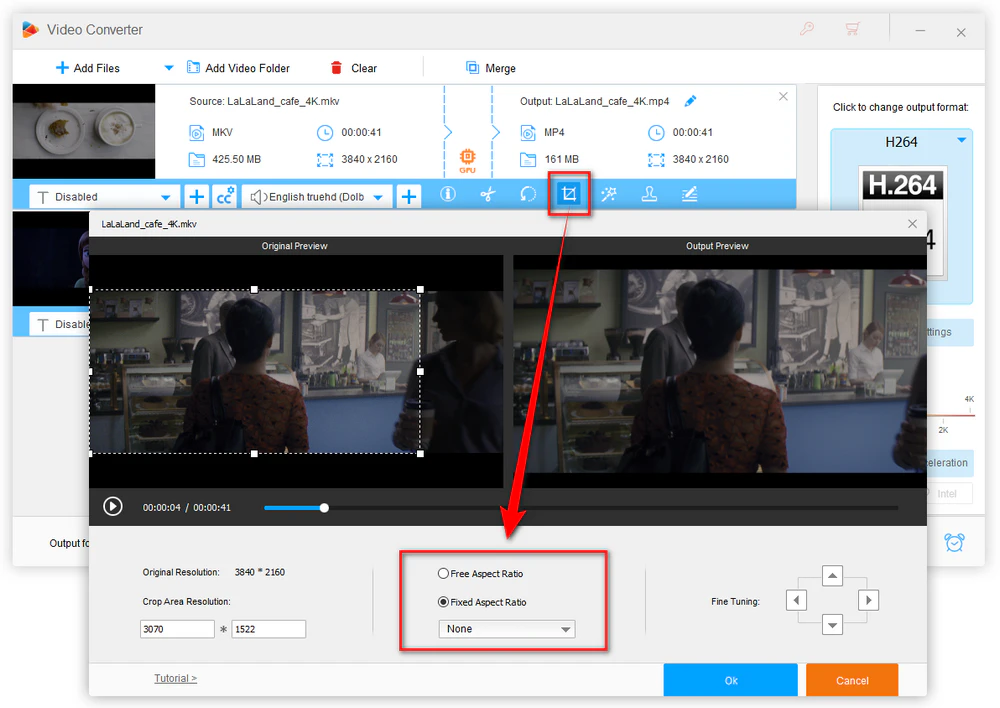1000x708 pixels.
Task: Open the watermark stamp tool
Action: [x=649, y=194]
